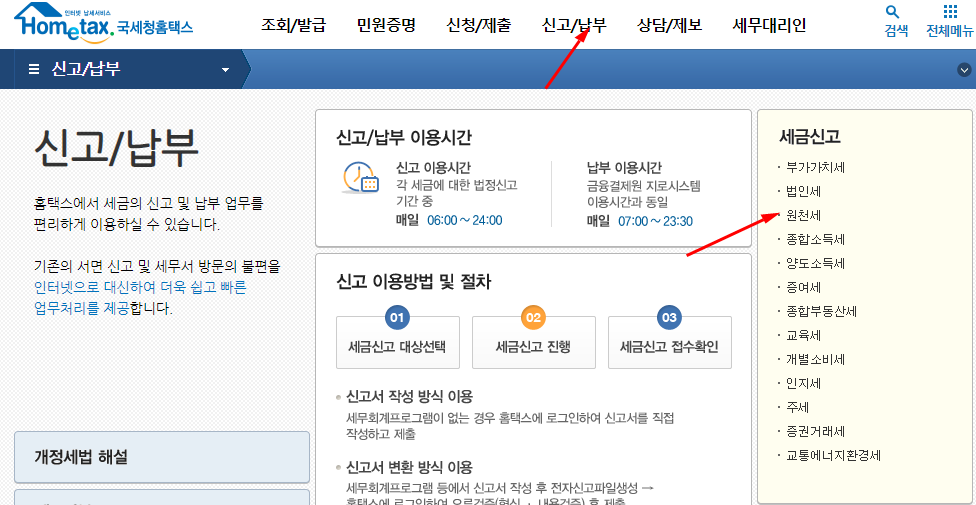Open the 조회/발급 menu
Viewport: 976px width, 505px height.
tap(293, 26)
